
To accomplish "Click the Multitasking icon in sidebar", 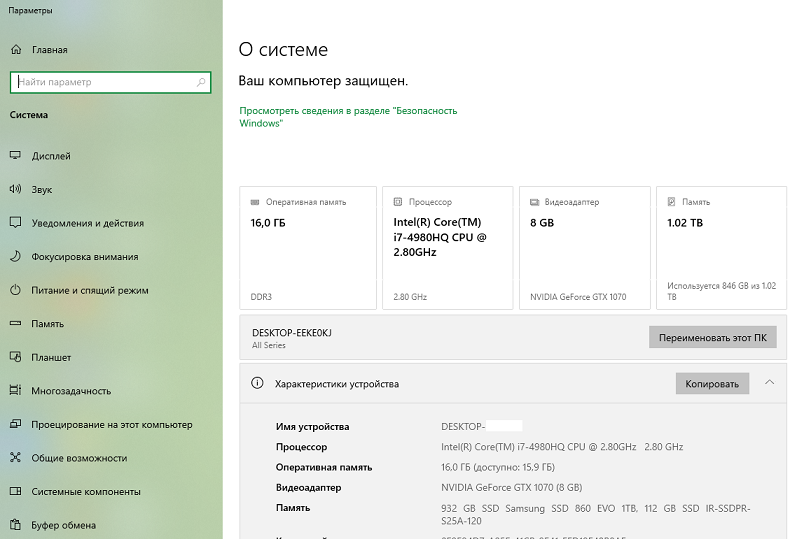I will tap(15, 391).
